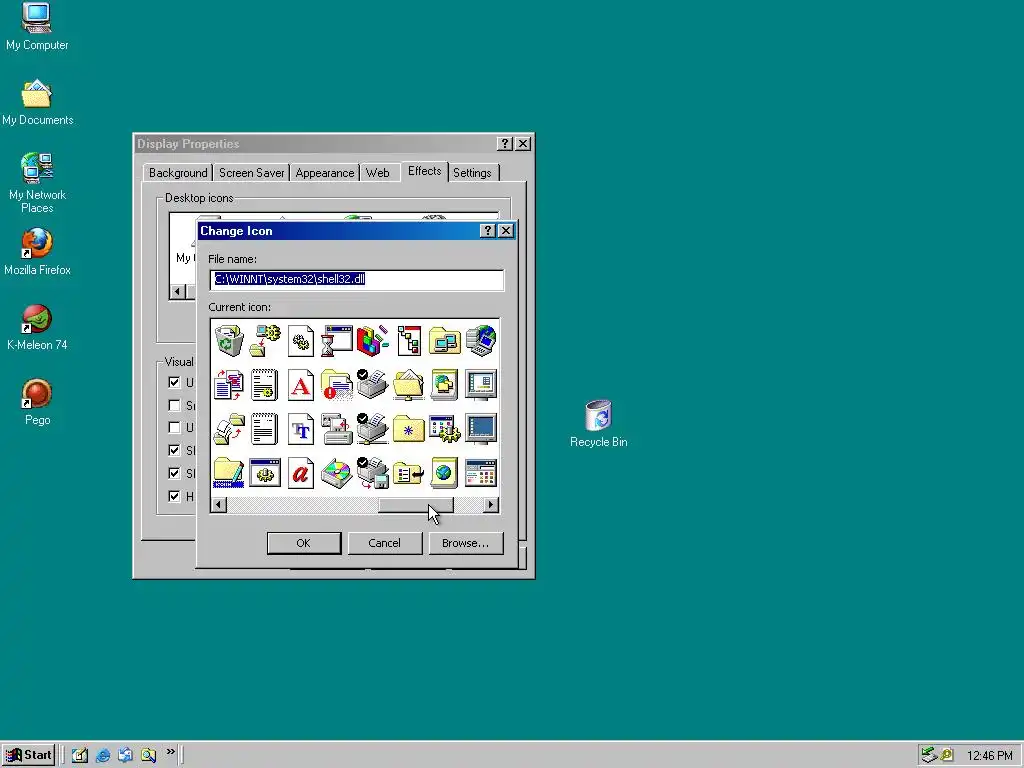Select the globe on notepad icon
Screen dimensions: 1024x768
point(445,473)
